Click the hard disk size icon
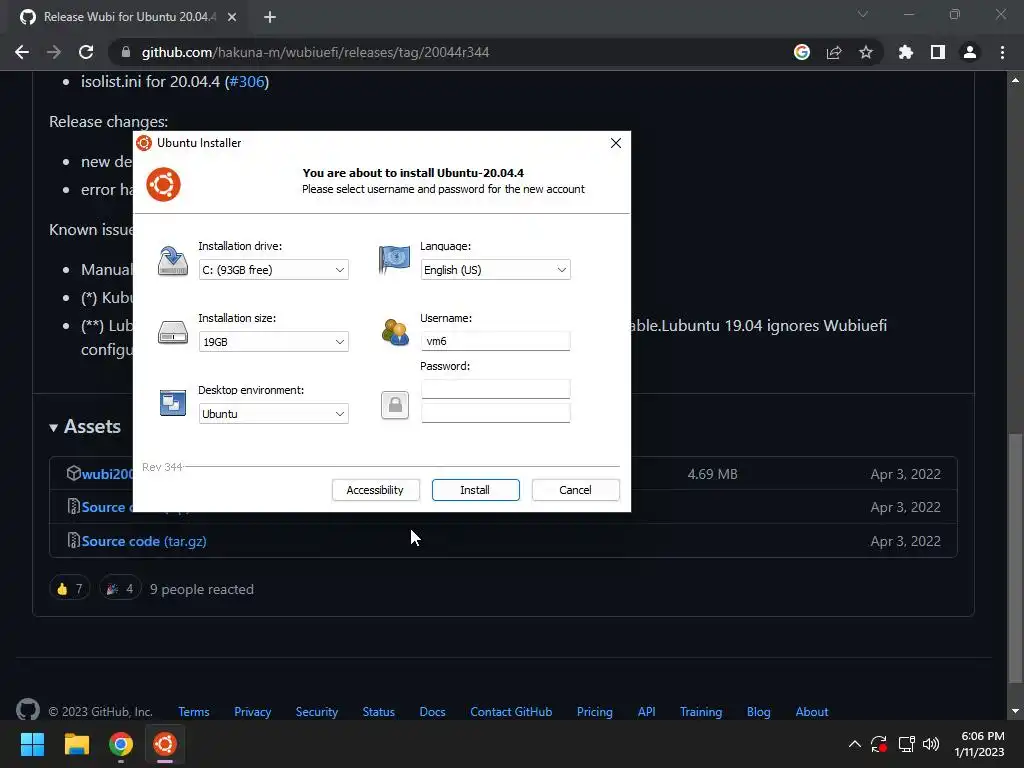 [172, 332]
